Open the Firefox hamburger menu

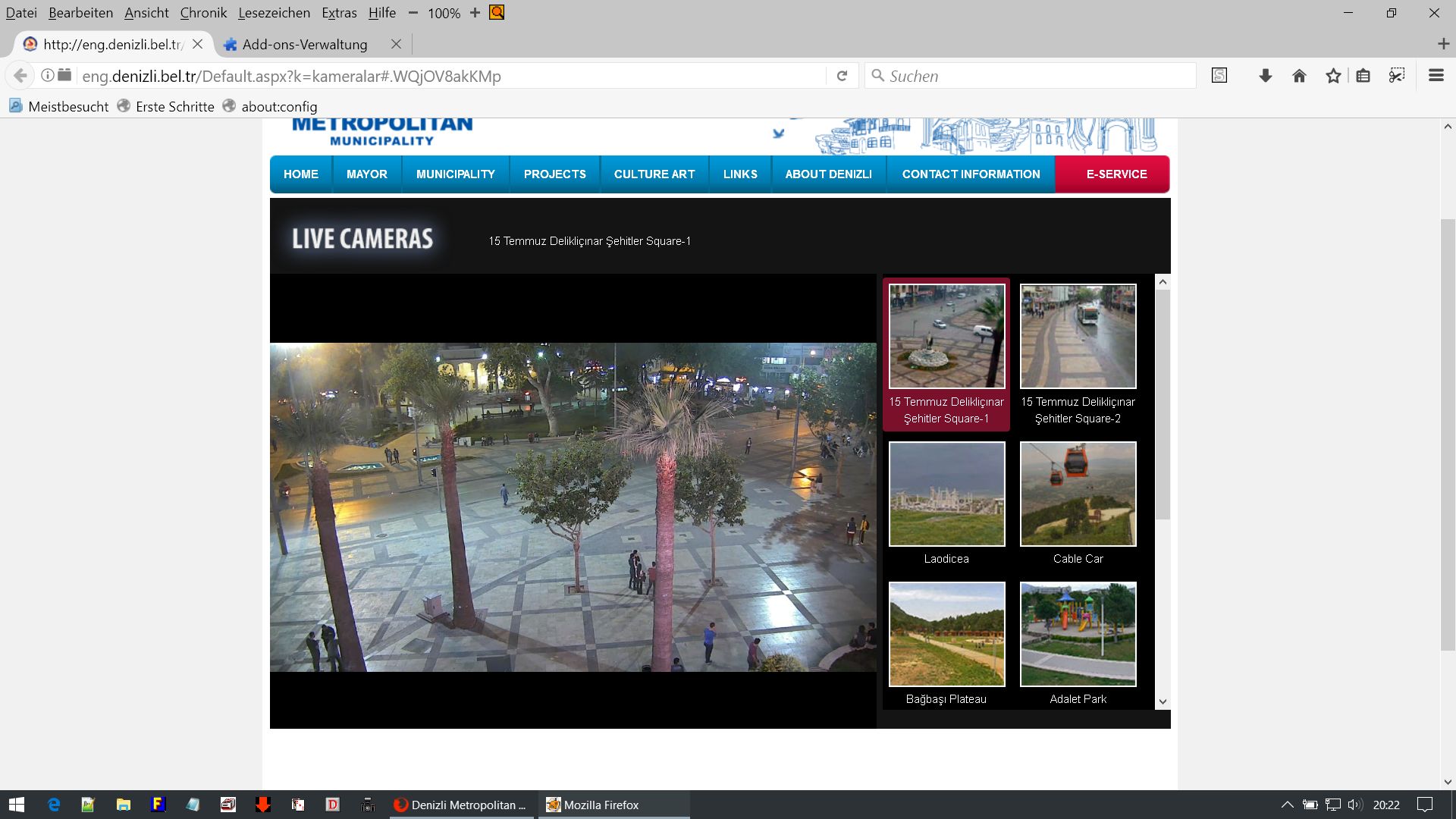(x=1436, y=76)
